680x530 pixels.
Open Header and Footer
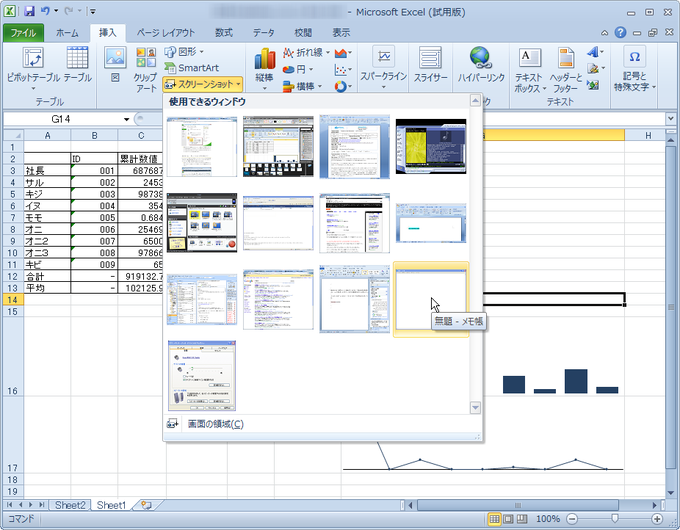[x=566, y=69]
